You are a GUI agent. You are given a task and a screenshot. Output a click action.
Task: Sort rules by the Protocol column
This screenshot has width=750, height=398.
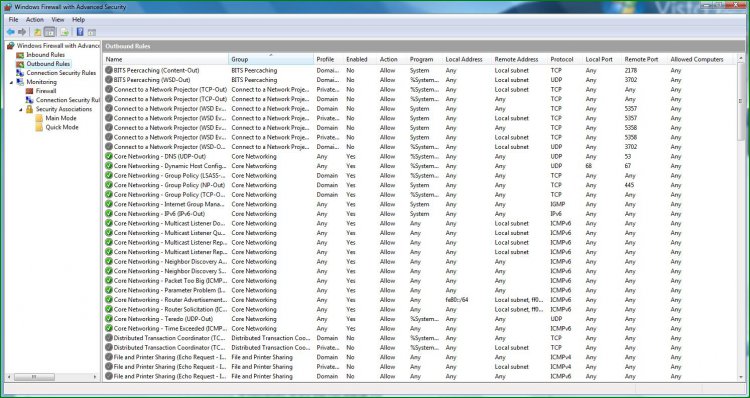[x=565, y=59]
